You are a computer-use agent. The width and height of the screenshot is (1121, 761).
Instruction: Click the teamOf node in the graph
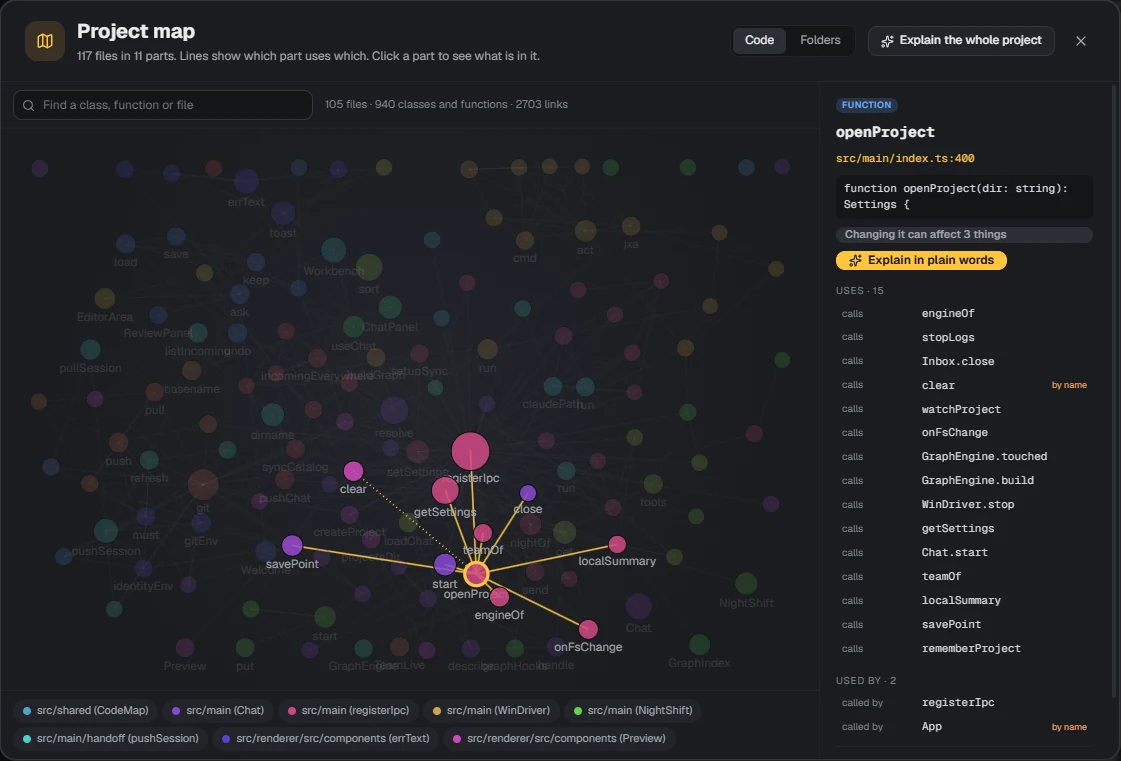tap(483, 533)
